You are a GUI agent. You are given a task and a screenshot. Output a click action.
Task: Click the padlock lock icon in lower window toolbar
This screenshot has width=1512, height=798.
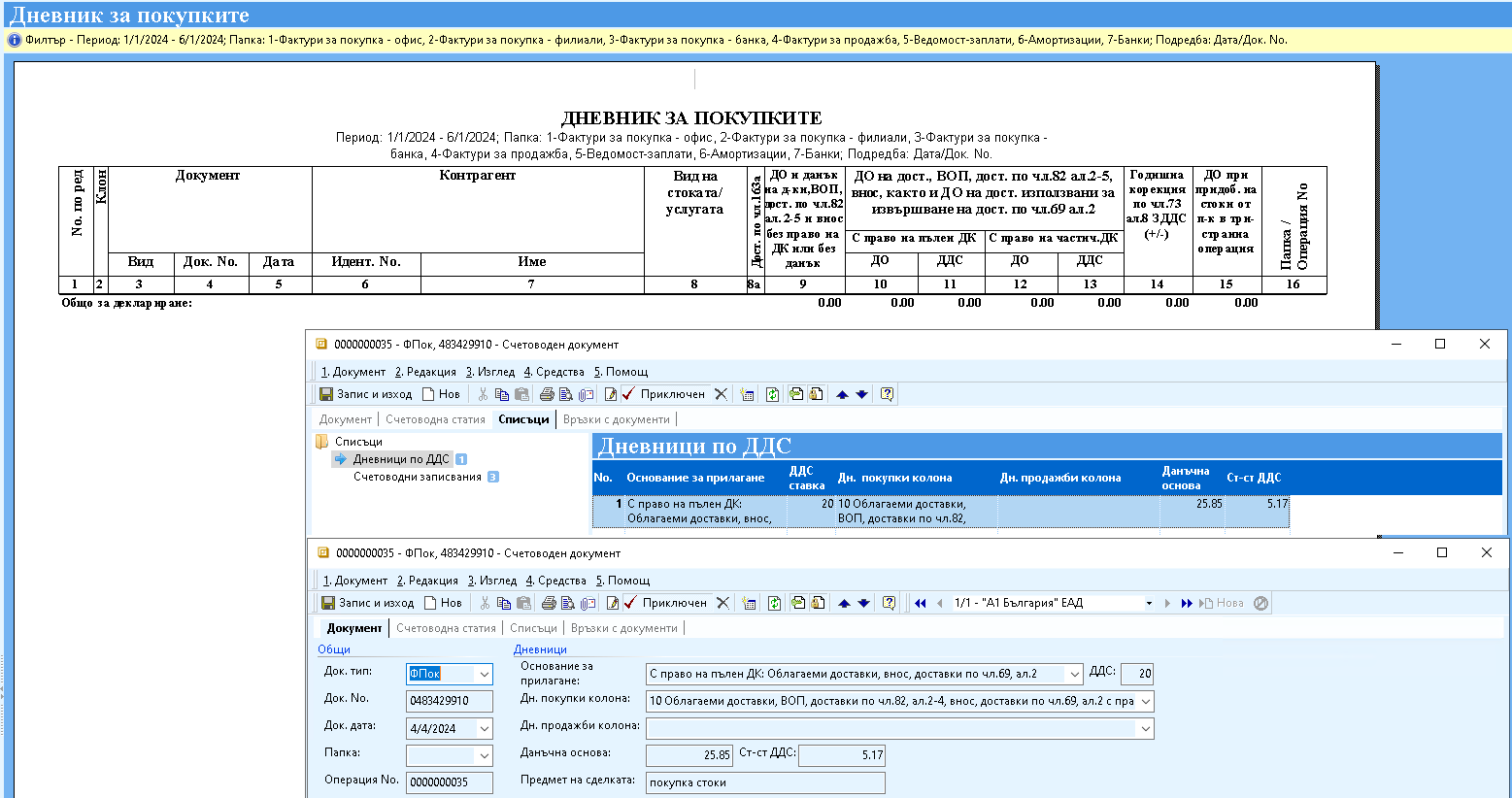tap(817, 603)
